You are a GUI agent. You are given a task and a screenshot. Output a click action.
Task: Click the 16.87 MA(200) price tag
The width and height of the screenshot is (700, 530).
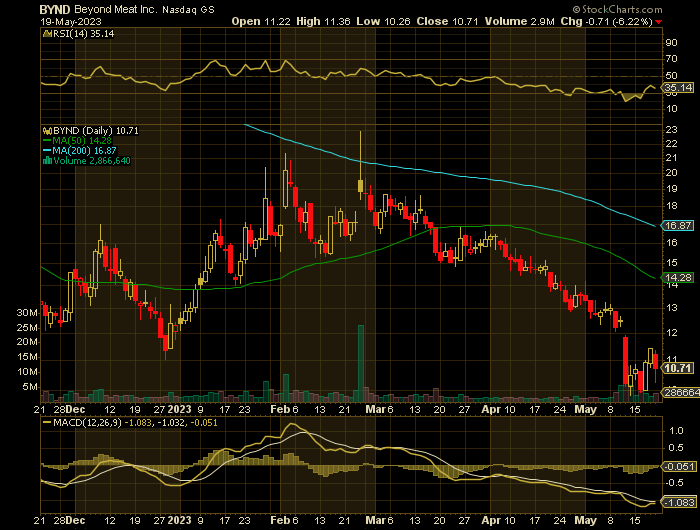(x=678, y=226)
